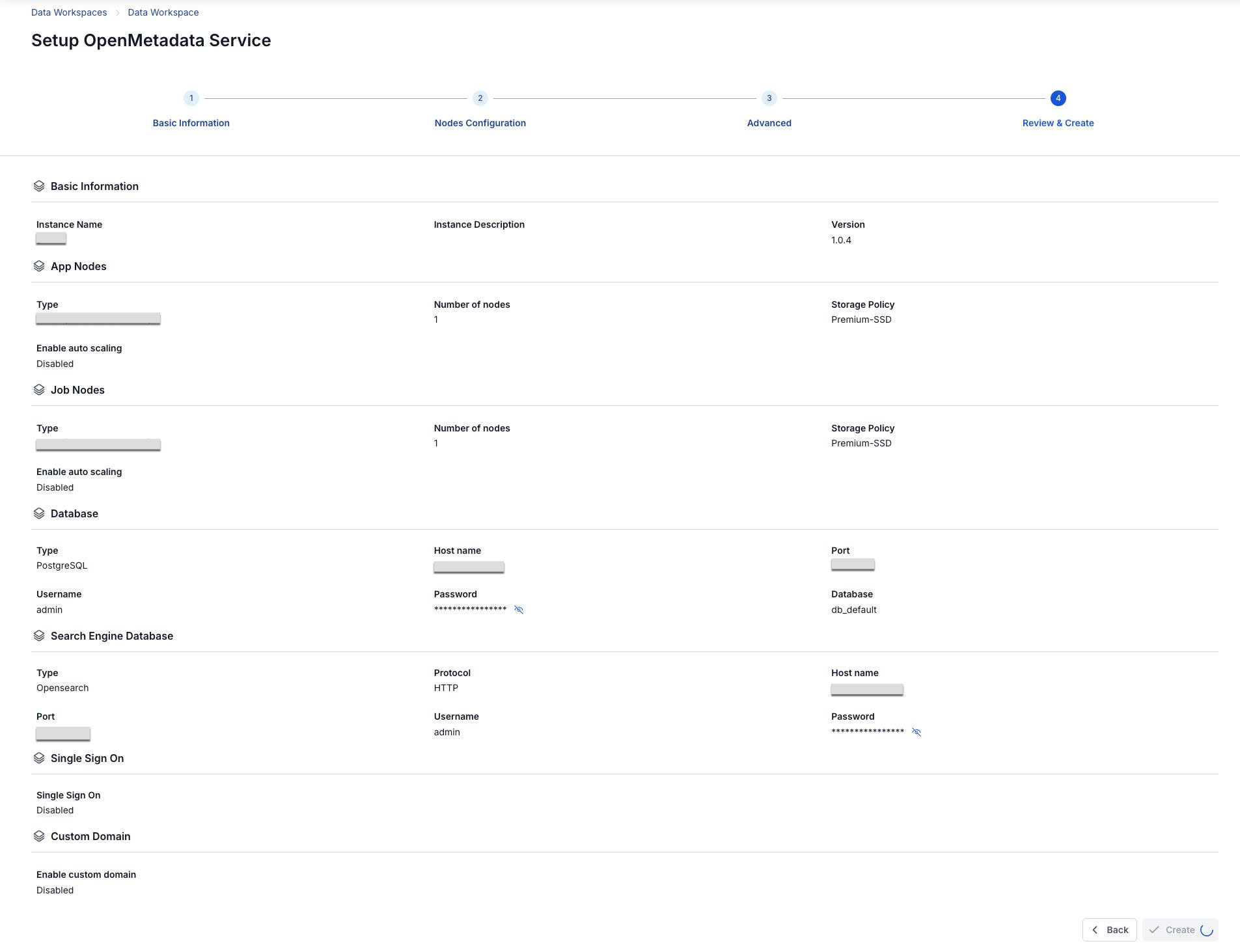Screen dimensions: 1240x952
Task: Click the Create button
Action: [x=1180, y=930]
